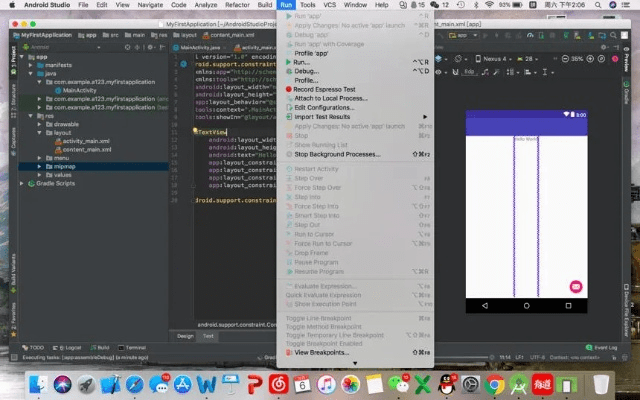Open the Android project view dropdown

tap(40, 46)
